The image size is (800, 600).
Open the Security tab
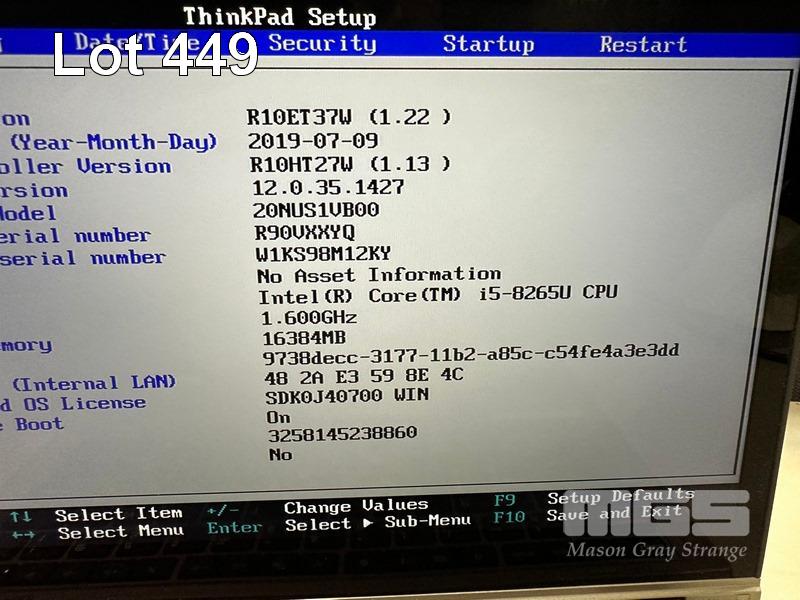click(x=322, y=43)
